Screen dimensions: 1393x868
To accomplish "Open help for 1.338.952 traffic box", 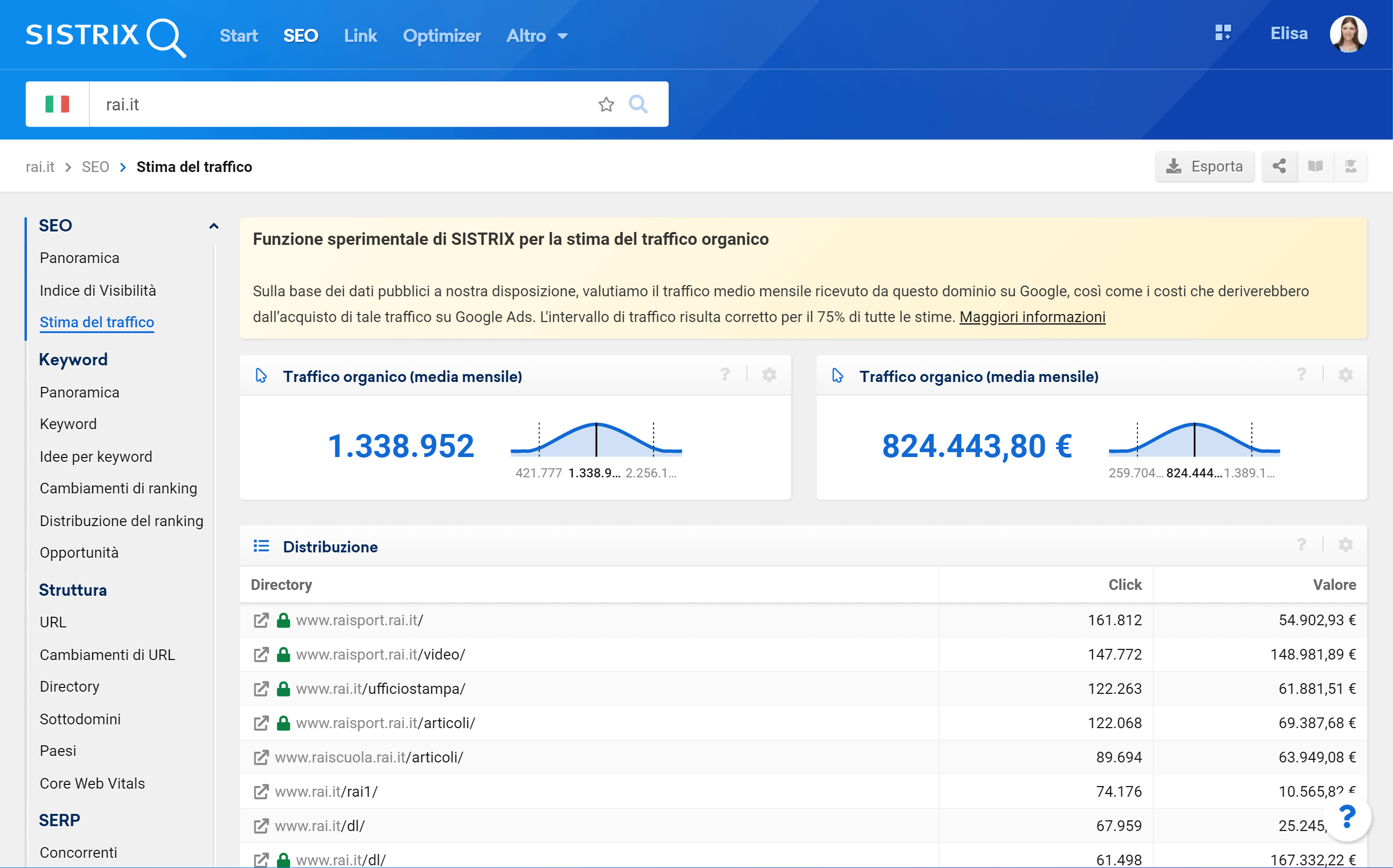I will pyautogui.click(x=725, y=375).
